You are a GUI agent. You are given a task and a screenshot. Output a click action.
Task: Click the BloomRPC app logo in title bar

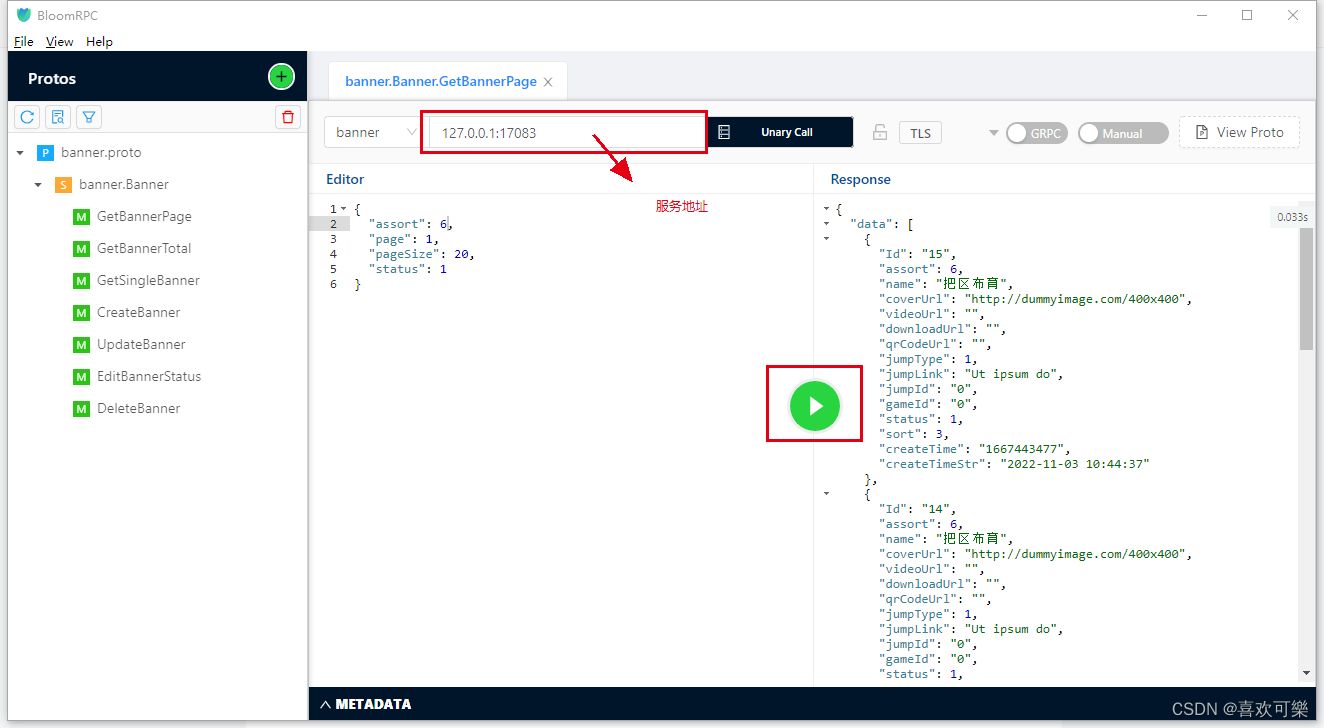click(24, 15)
